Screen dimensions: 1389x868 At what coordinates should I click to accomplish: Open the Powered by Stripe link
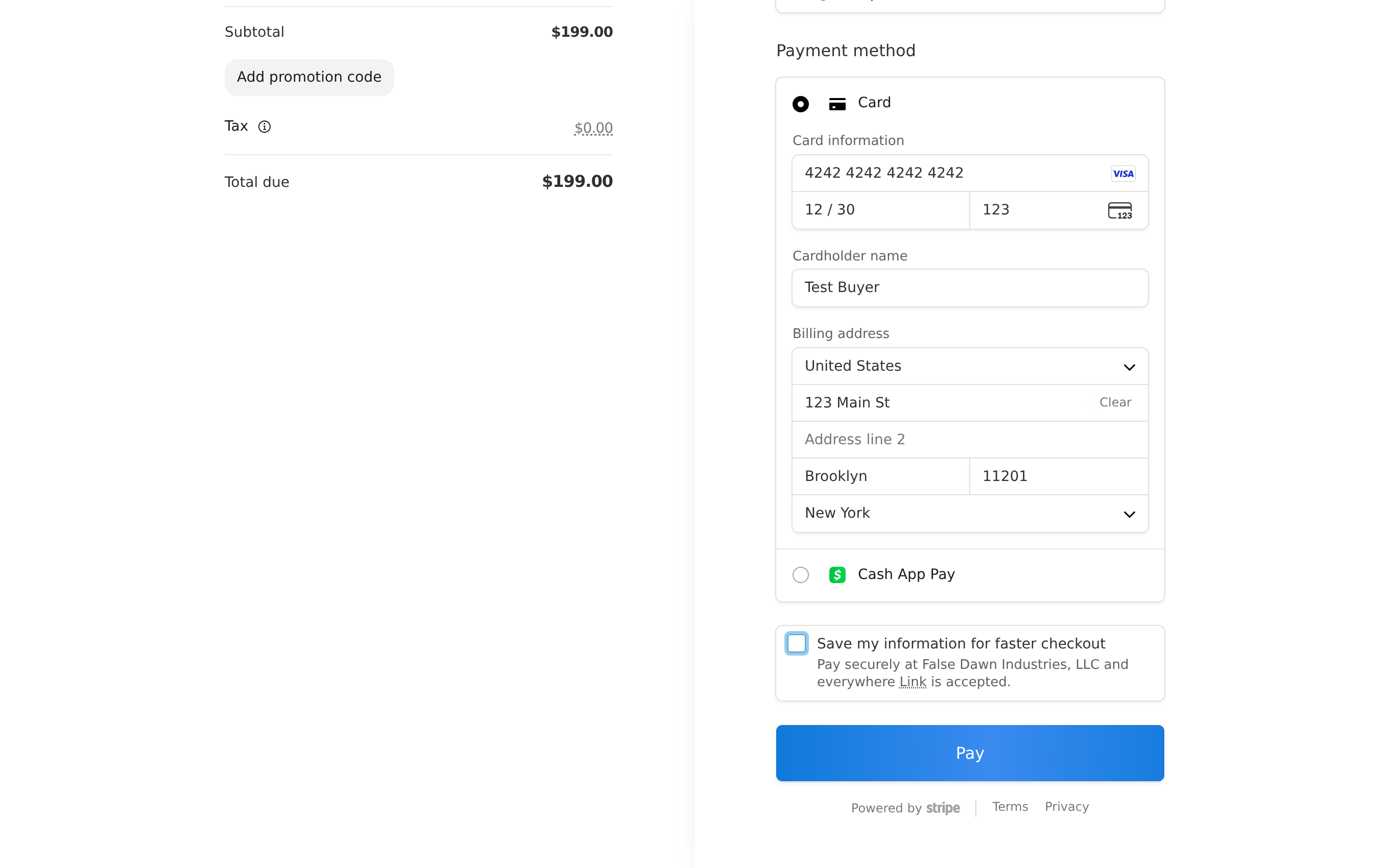pyautogui.click(x=905, y=808)
